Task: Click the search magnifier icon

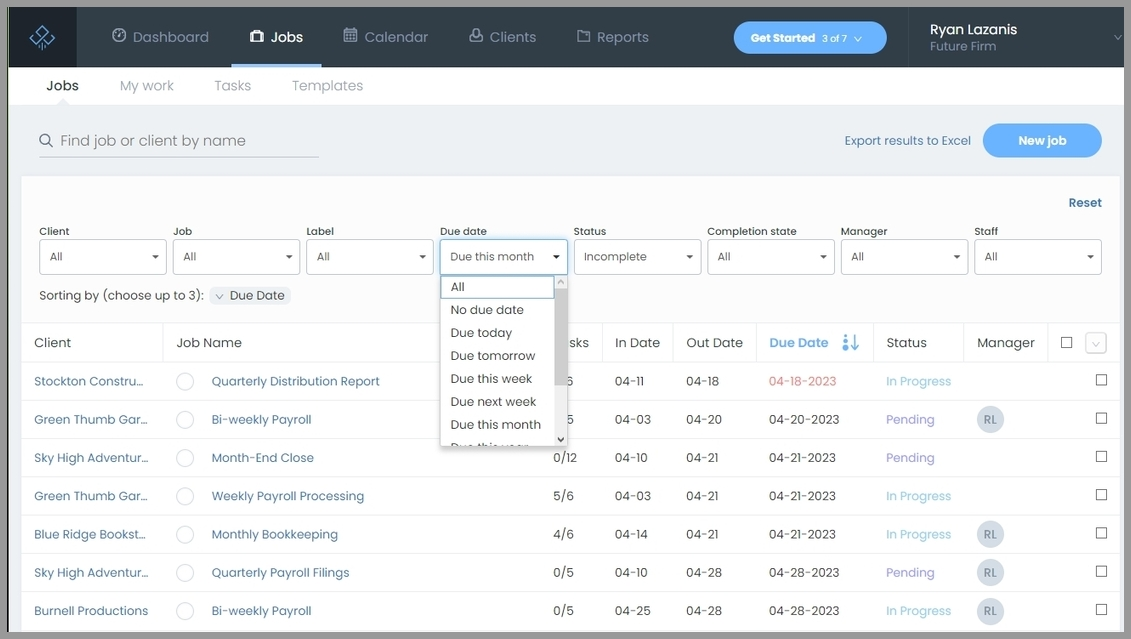Action: [46, 141]
